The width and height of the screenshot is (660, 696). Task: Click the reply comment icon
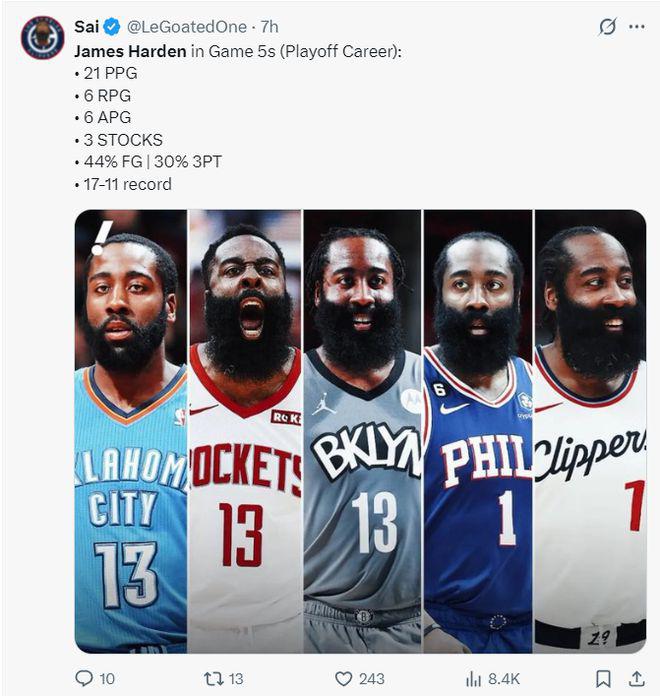pos(83,678)
